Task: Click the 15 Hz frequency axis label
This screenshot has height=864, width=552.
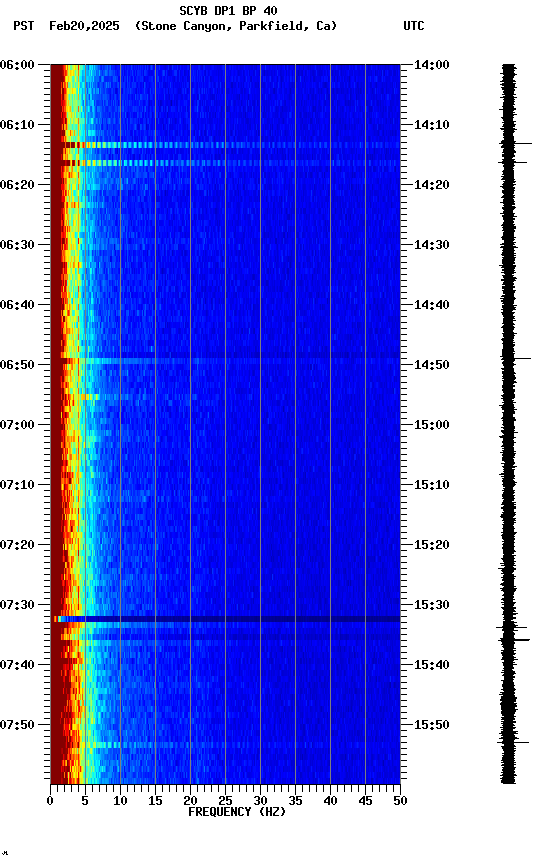Action: [x=155, y=801]
